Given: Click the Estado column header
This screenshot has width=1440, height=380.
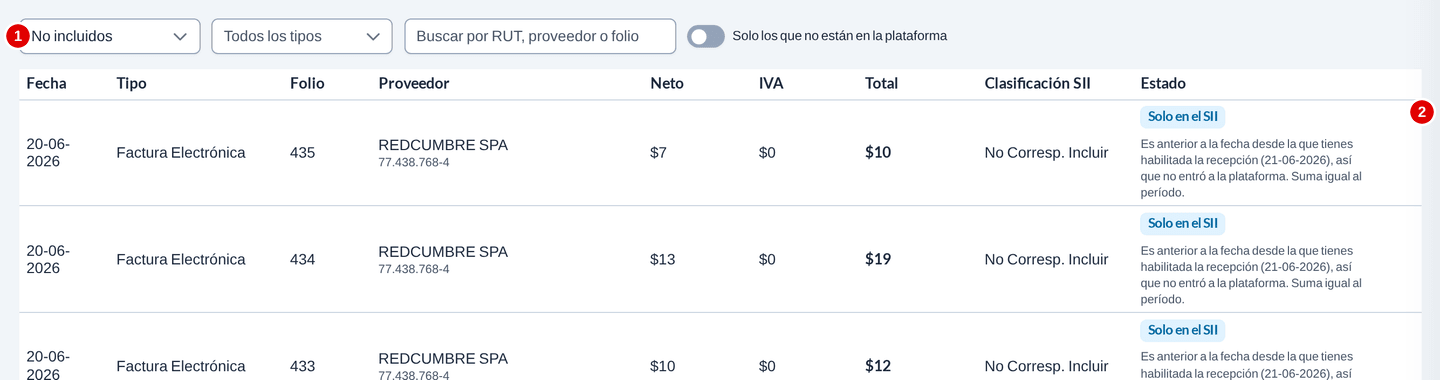Looking at the screenshot, I should [x=1163, y=83].
